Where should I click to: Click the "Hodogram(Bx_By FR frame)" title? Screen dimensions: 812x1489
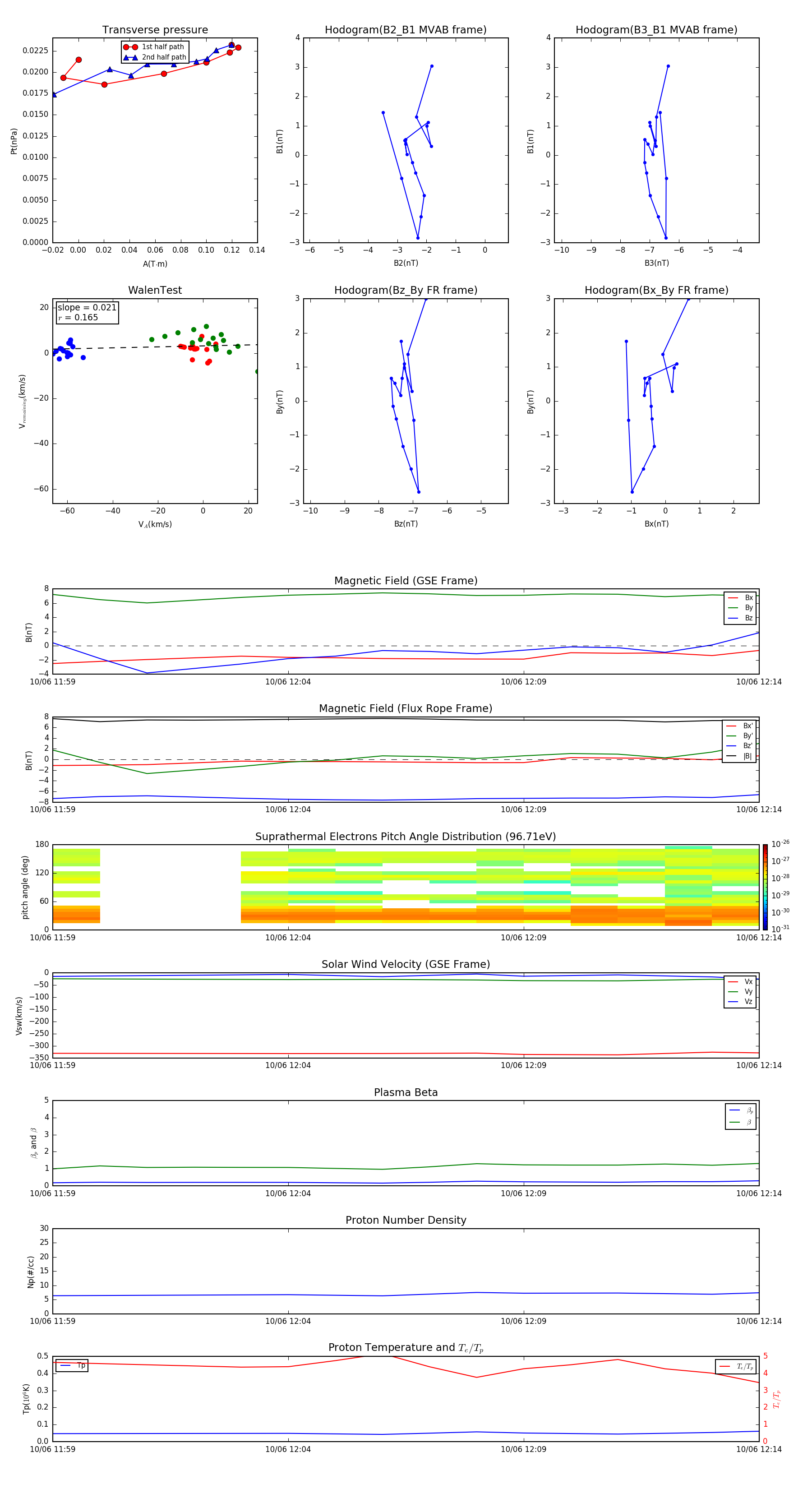pos(656,290)
